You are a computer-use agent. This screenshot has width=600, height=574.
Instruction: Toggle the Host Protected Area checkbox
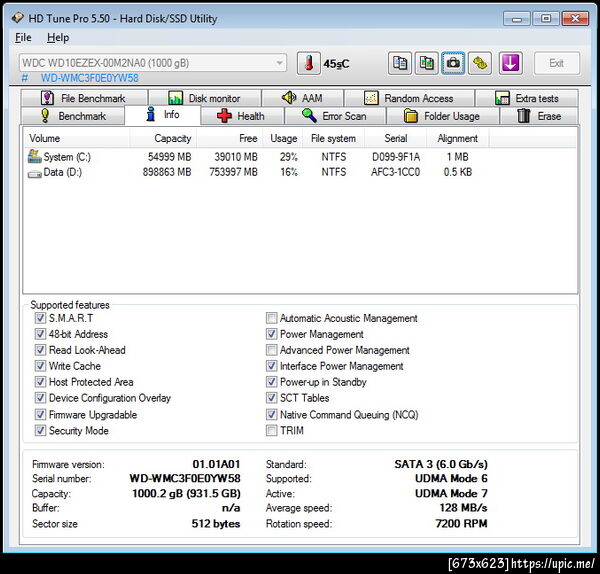(40, 382)
